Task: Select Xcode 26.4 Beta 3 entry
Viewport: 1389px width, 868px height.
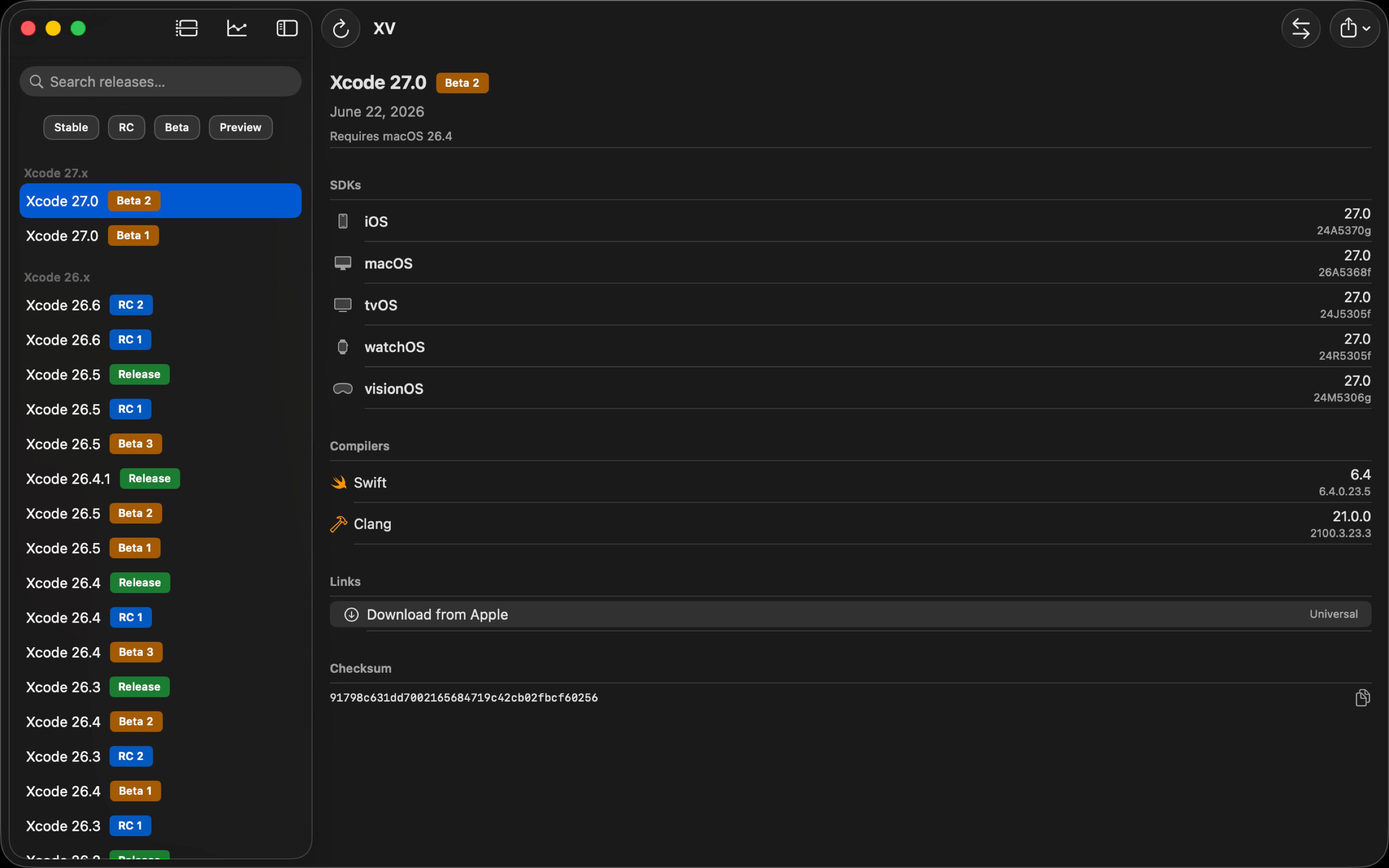Action: (x=161, y=652)
